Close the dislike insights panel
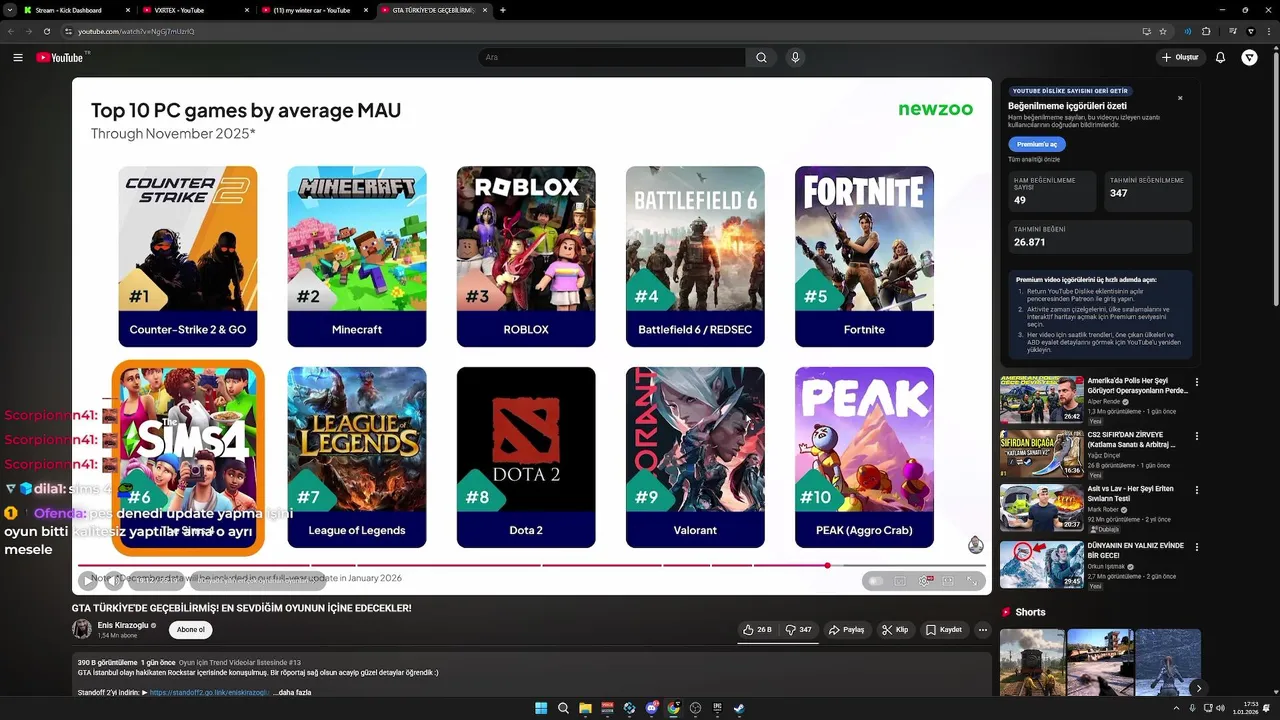Viewport: 1280px width, 720px height. 1180,98
